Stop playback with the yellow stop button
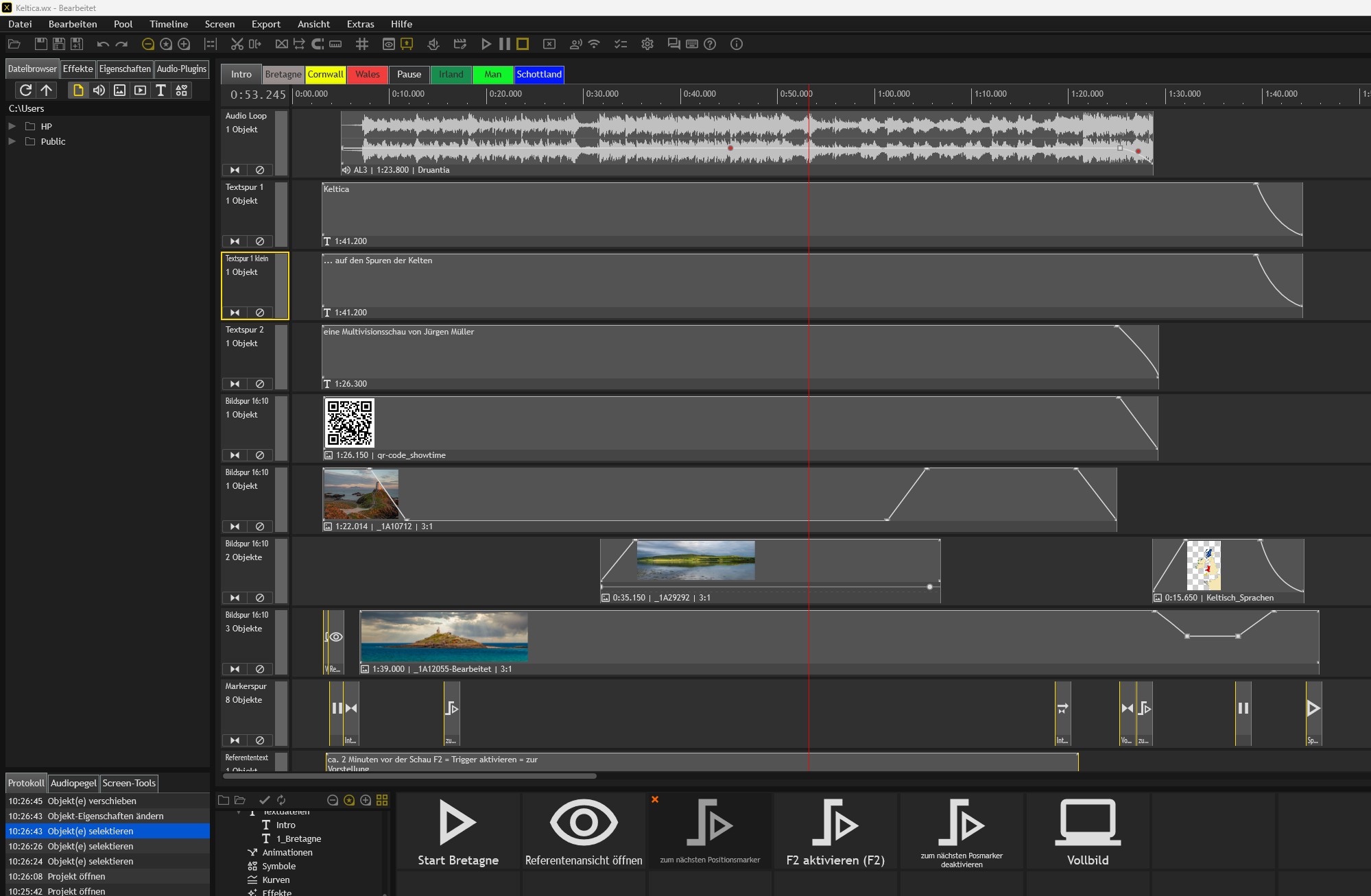This screenshot has width=1371, height=896. point(523,44)
